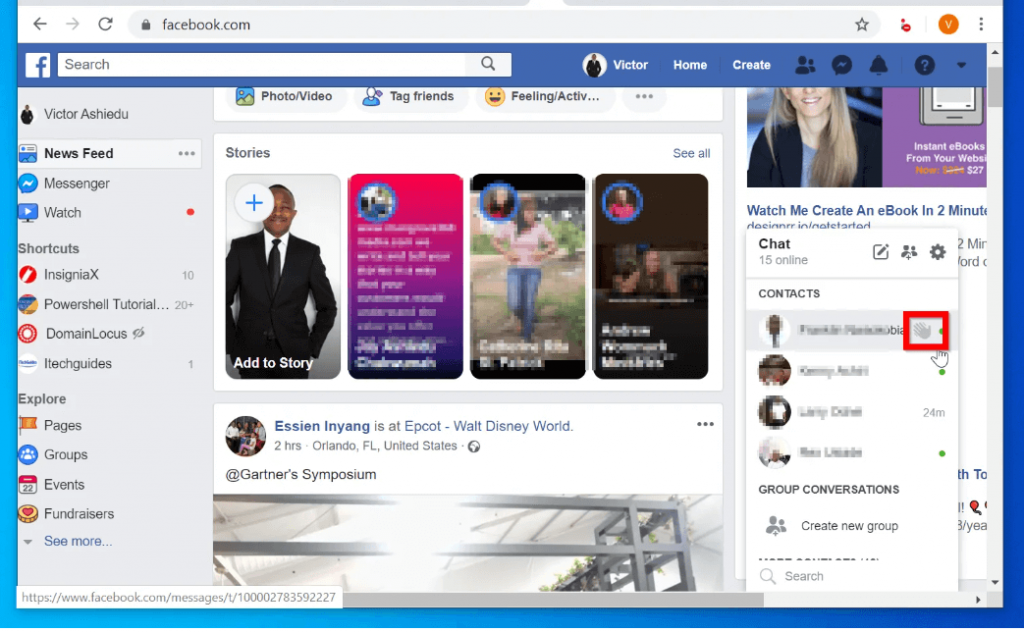Screen dimensions: 1024x632
Task: Open Chat settings gear icon
Action: (937, 252)
